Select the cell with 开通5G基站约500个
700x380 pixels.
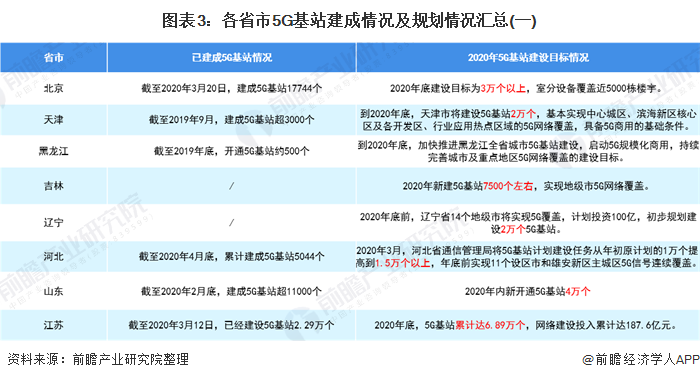[232, 151]
